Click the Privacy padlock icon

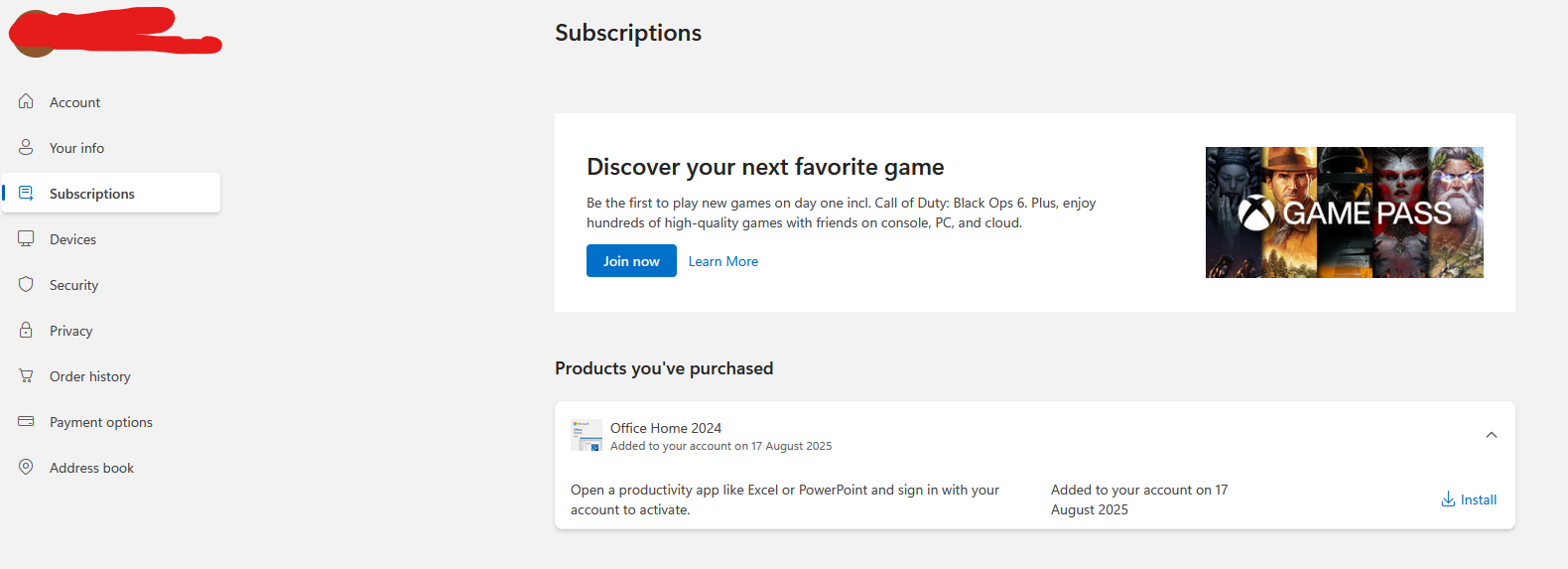click(x=26, y=330)
